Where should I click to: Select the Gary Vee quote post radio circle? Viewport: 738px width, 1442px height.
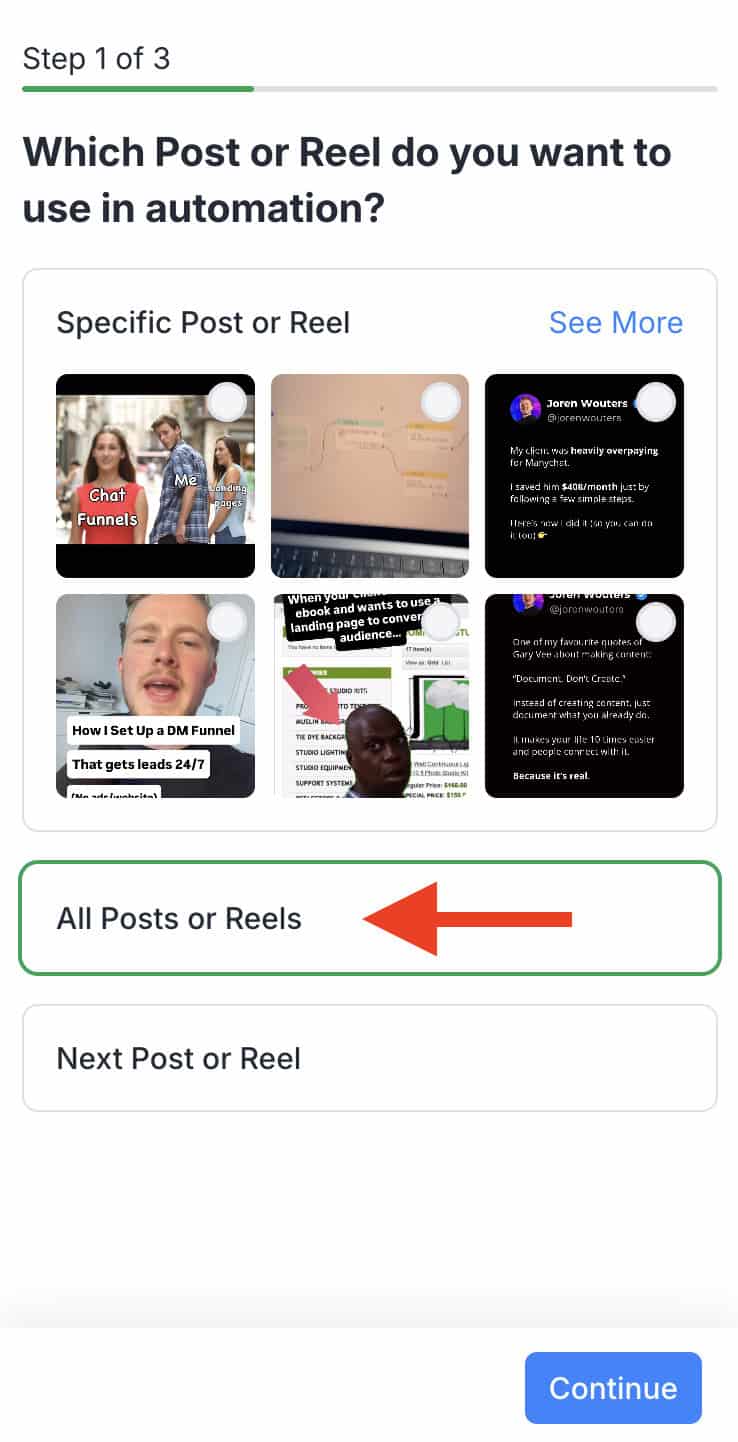(656, 622)
